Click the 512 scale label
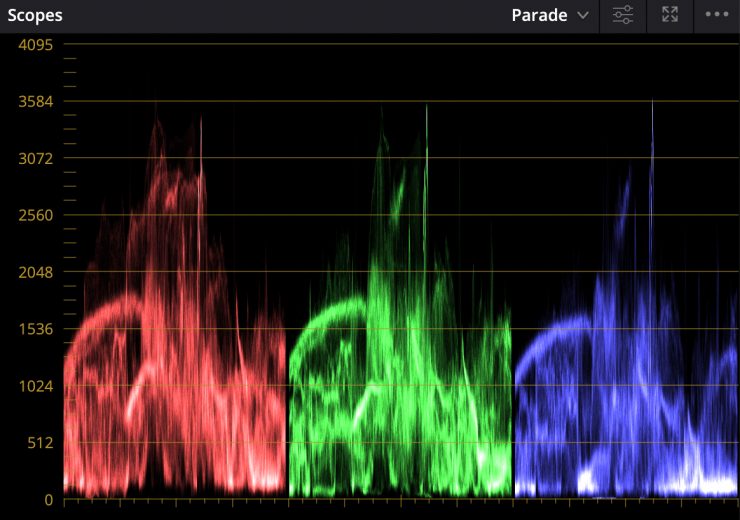740x520 pixels. pos(40,442)
